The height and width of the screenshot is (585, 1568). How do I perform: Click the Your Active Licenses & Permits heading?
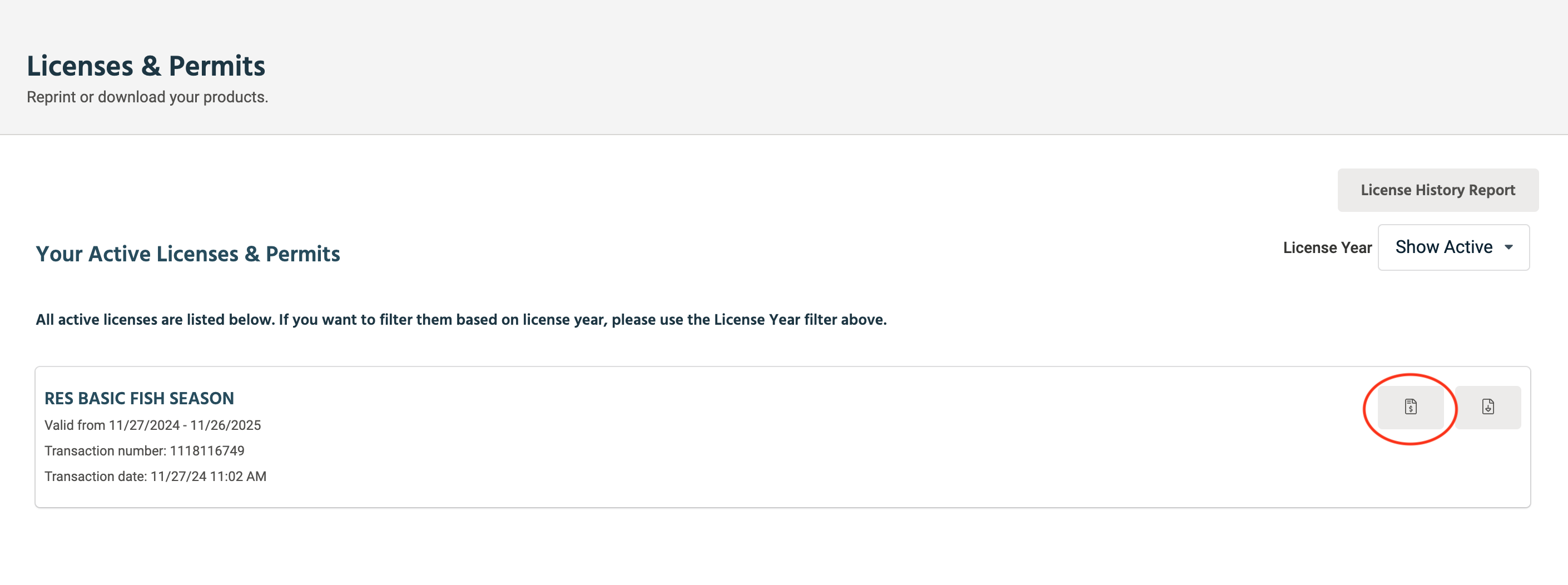187,254
